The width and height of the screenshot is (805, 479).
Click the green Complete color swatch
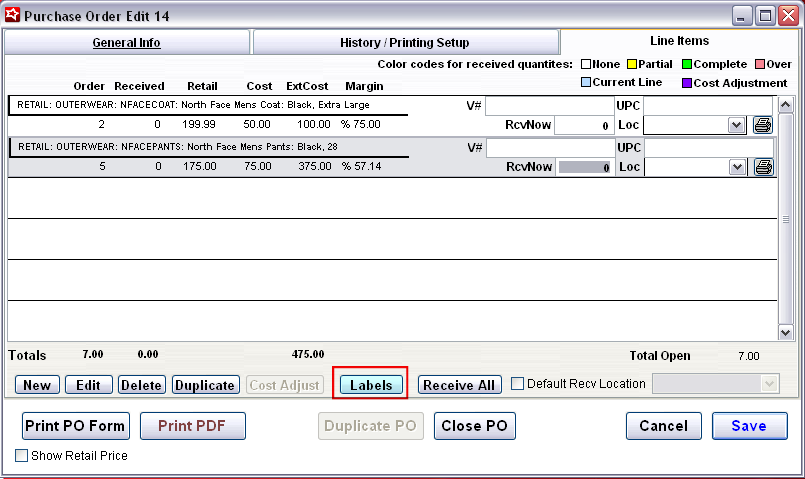click(687, 64)
